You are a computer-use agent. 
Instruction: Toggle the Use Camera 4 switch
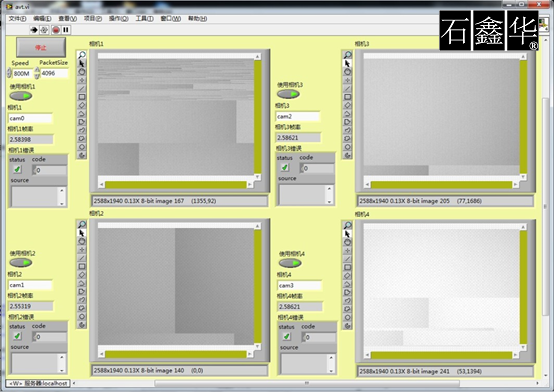click(x=290, y=263)
